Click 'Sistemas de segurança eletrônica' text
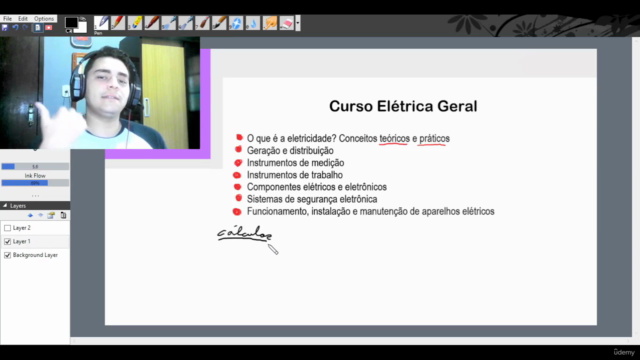This screenshot has height=360, width=640. pyautogui.click(x=312, y=199)
